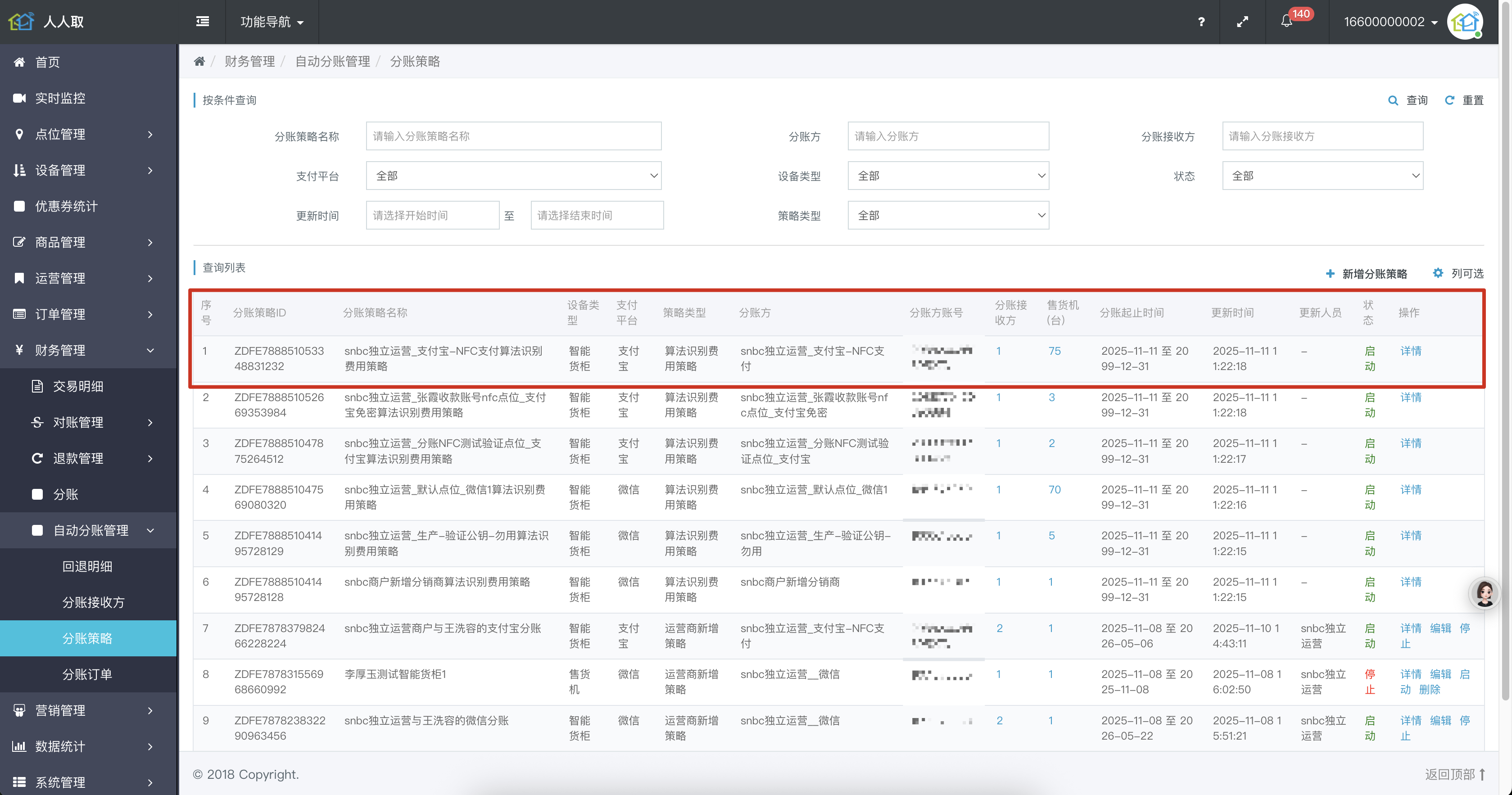
Task: Open 分账接收方 sidebar menu item
Action: coord(93,603)
